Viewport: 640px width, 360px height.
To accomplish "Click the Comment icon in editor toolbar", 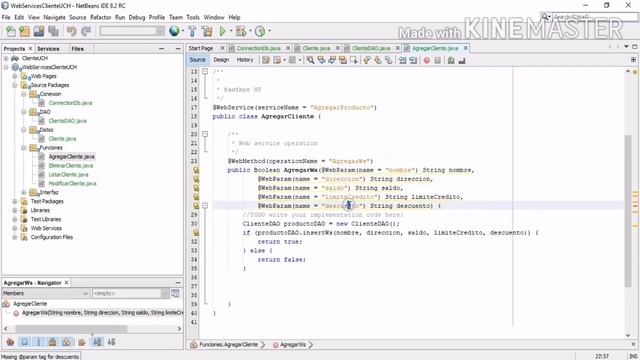I will [x=451, y=60].
